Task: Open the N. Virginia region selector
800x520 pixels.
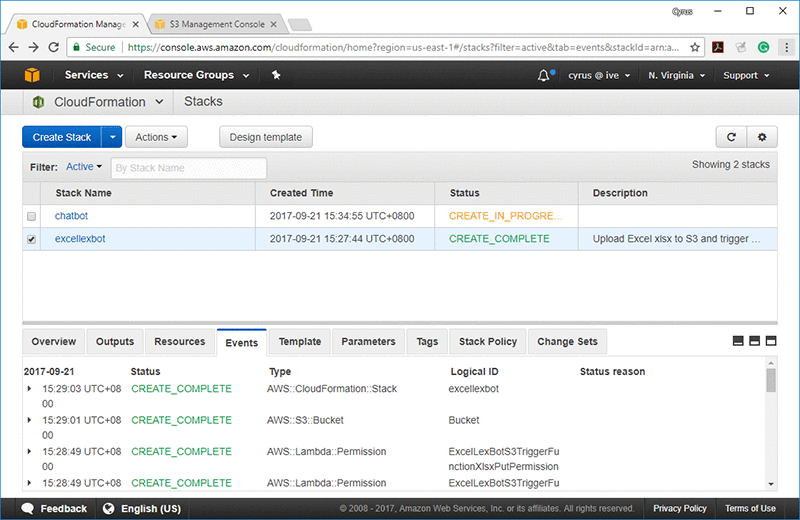Action: click(677, 76)
